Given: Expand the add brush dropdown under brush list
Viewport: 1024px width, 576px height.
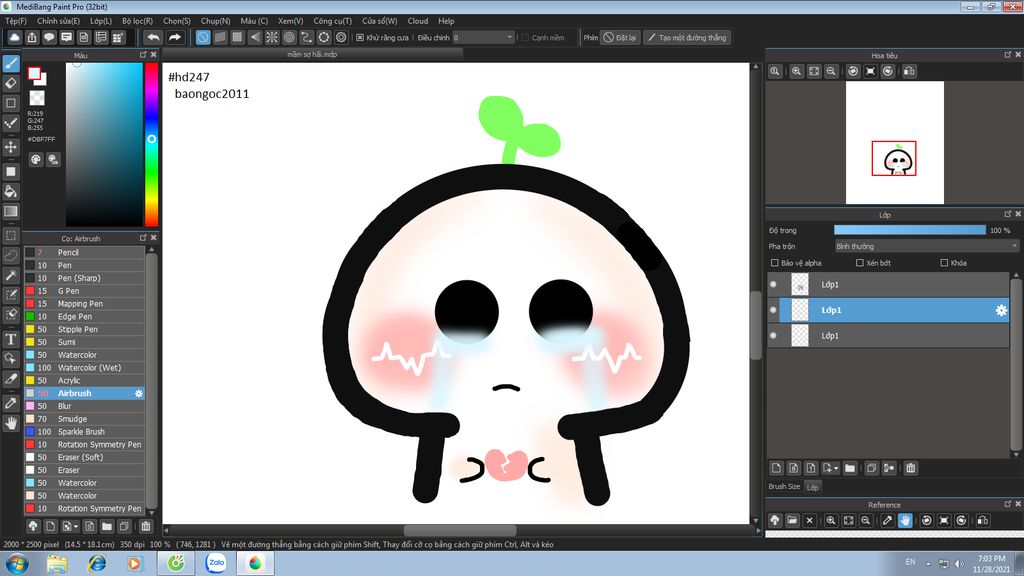Looking at the screenshot, I should pos(76,526).
